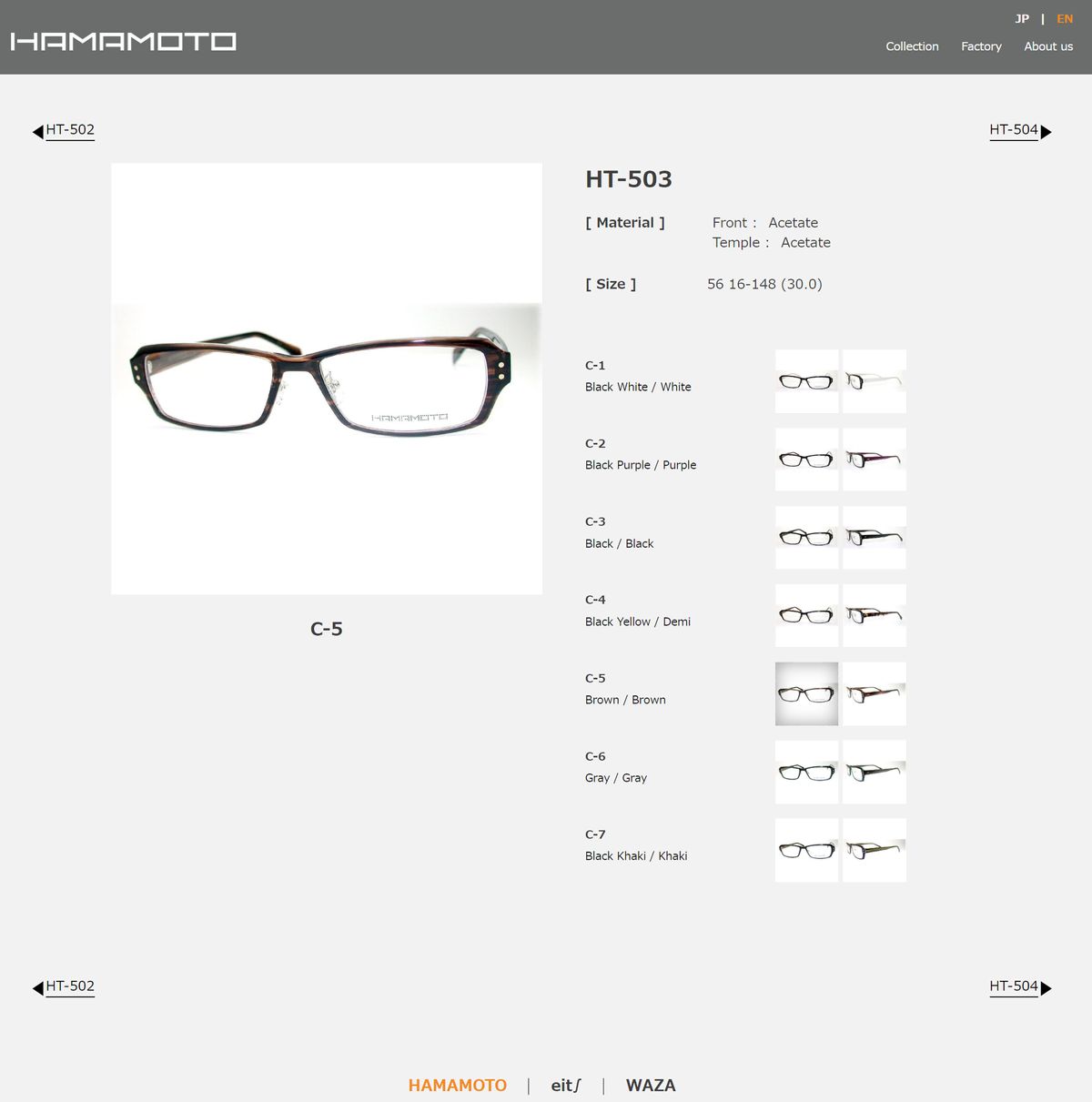Open the Factory menu item
1092x1102 pixels.
coord(981,46)
